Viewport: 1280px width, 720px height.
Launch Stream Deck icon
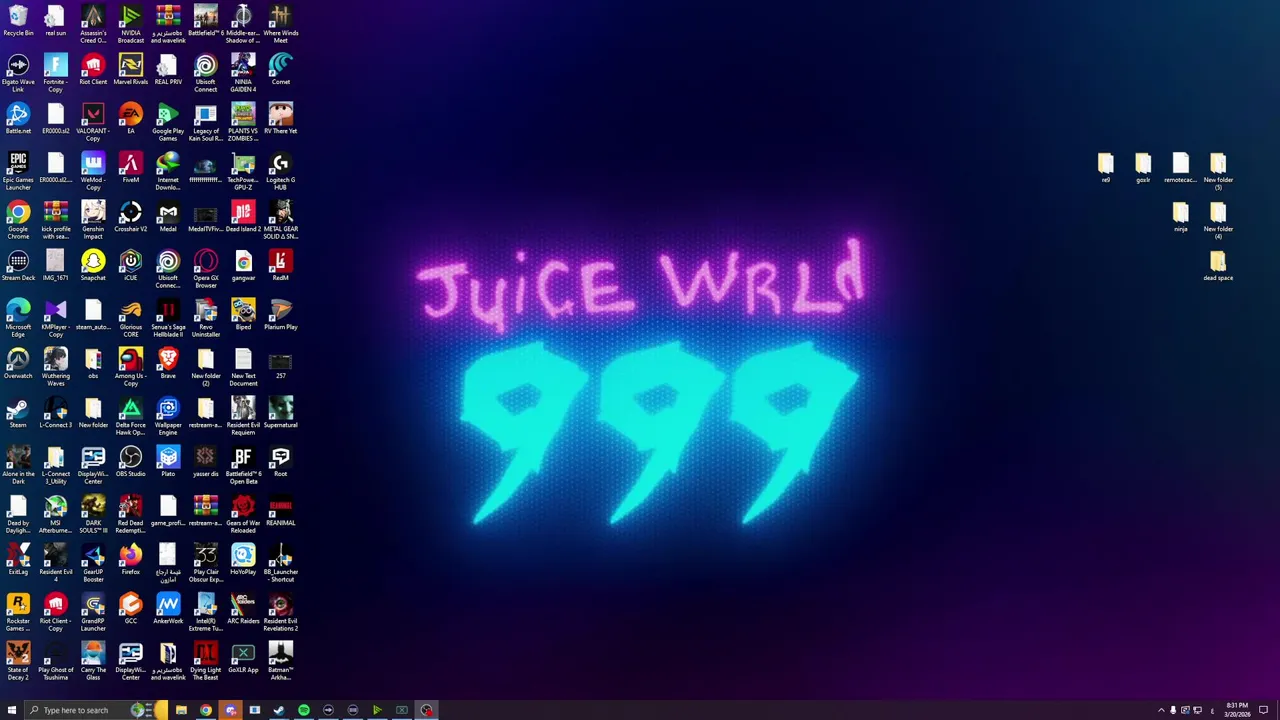click(18, 266)
